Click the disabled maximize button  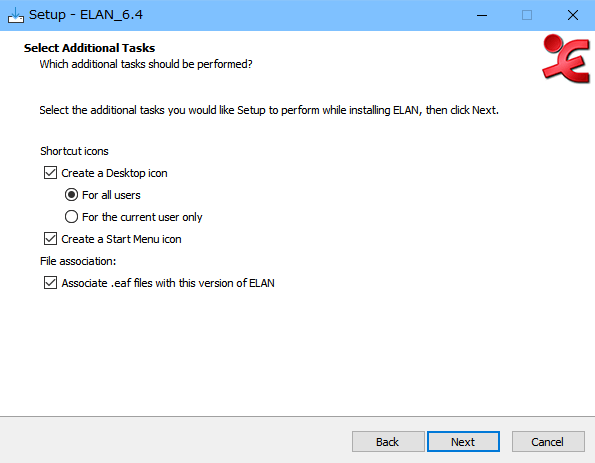pos(527,15)
